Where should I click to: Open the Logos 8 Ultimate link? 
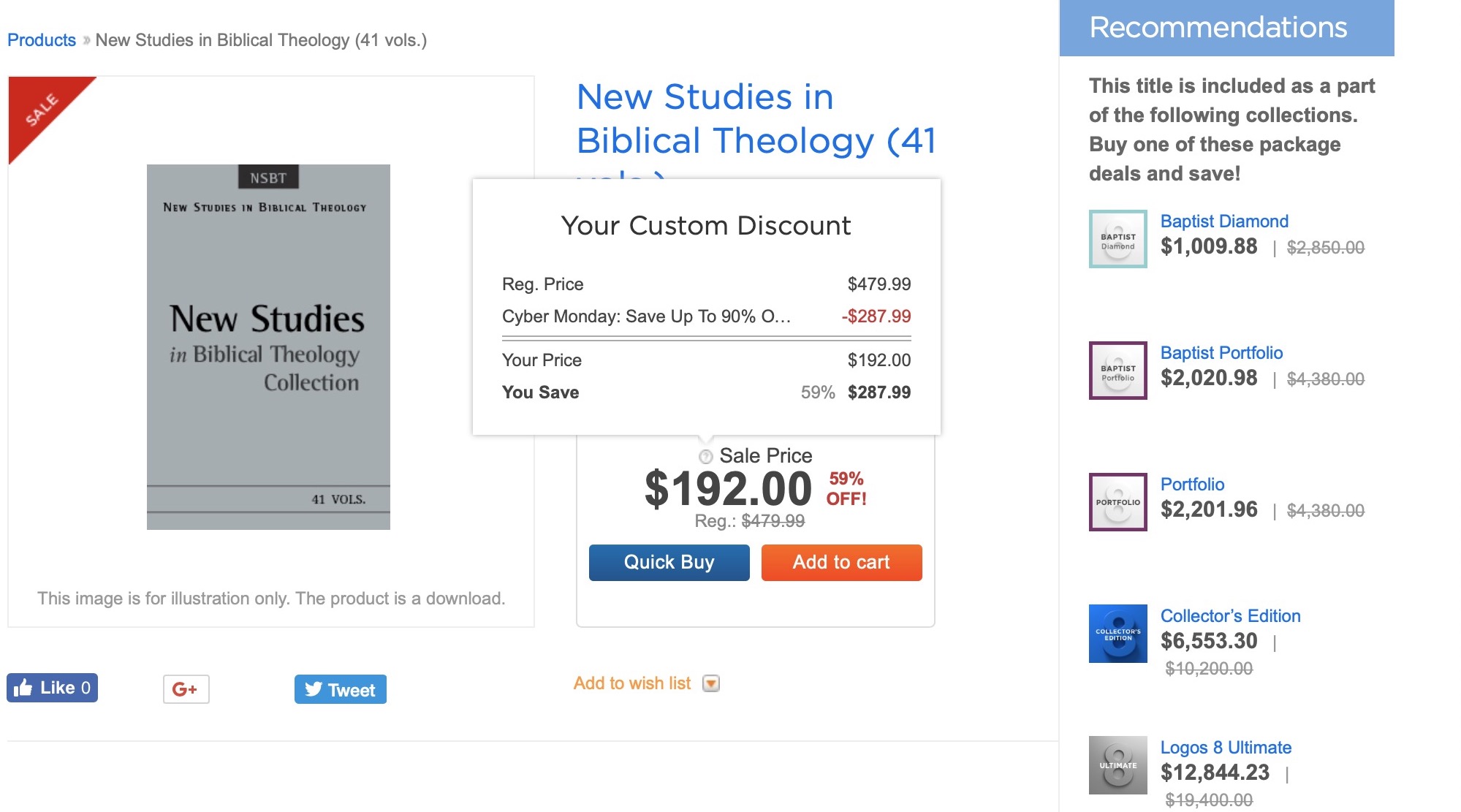point(1226,748)
